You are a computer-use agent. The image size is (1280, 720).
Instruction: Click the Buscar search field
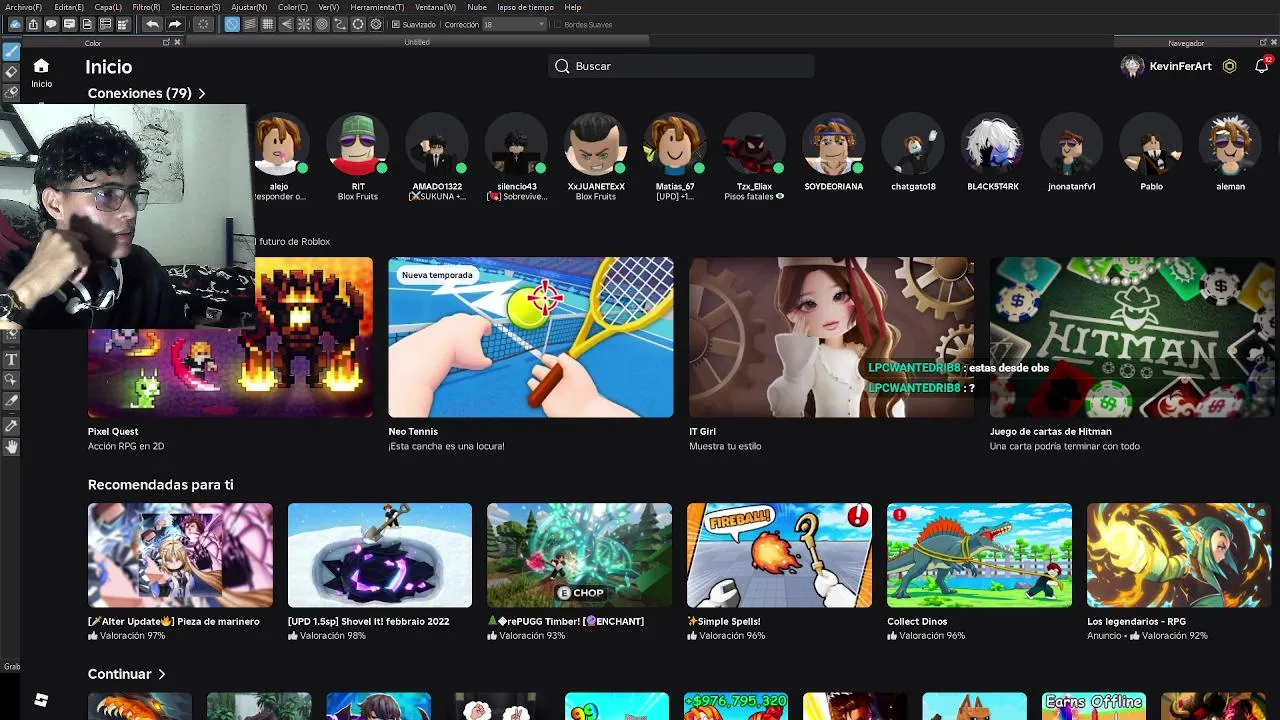(x=682, y=66)
